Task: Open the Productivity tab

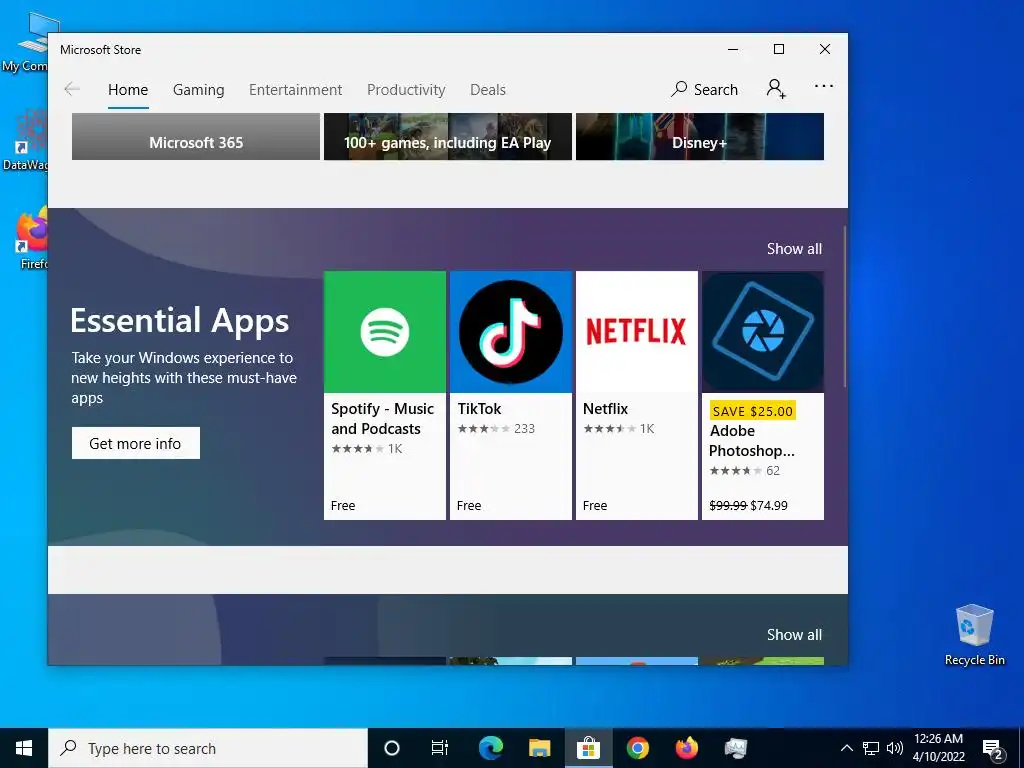Action: point(406,89)
